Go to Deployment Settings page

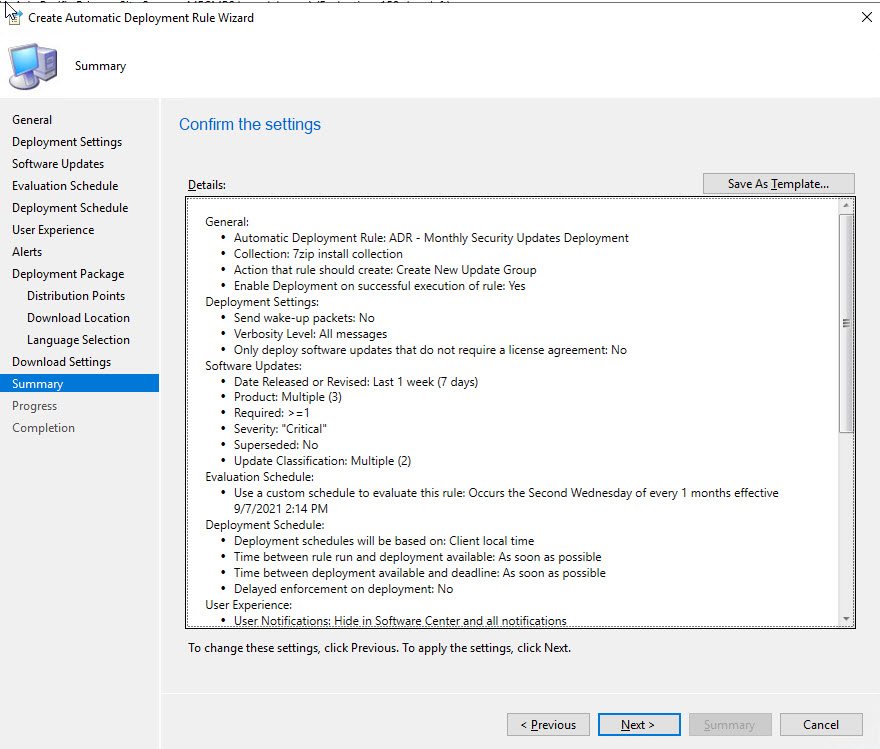pyautogui.click(x=67, y=142)
